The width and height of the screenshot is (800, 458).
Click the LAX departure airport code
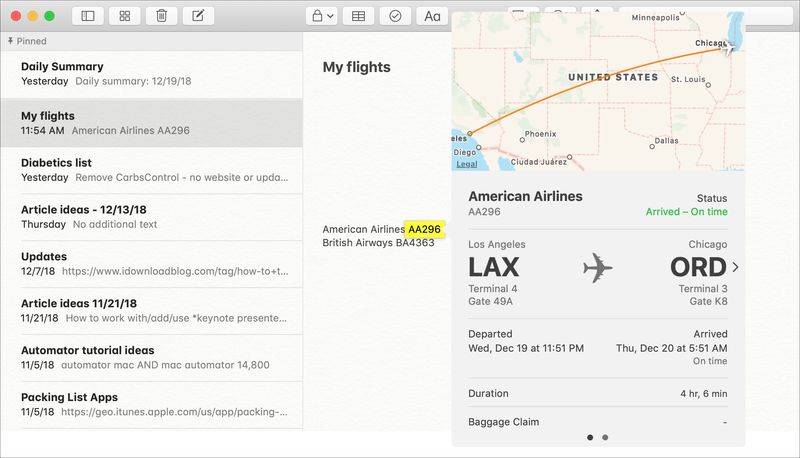(x=493, y=267)
